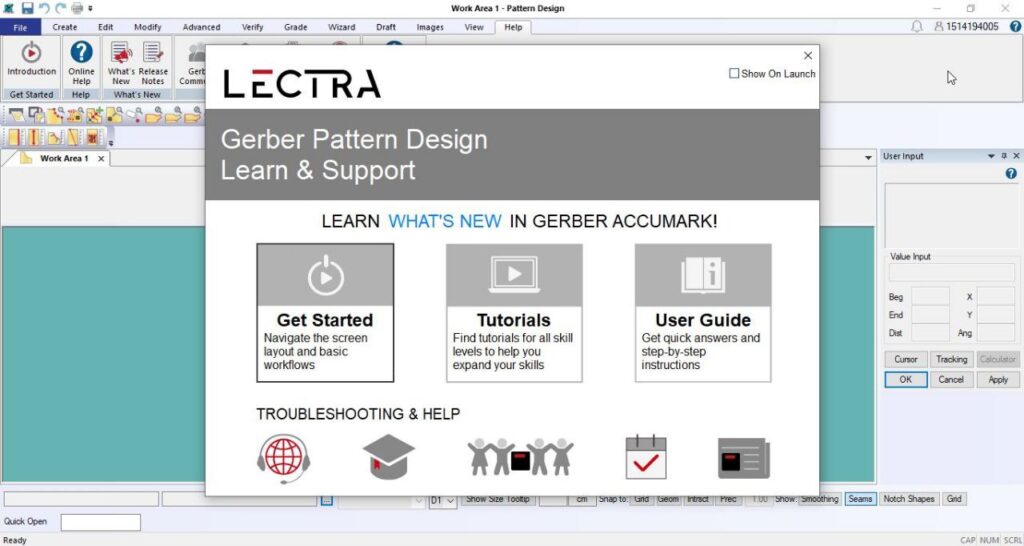The image size is (1024, 546).
Task: Click the newspaper icon under Troubleshooting
Action: (x=743, y=458)
